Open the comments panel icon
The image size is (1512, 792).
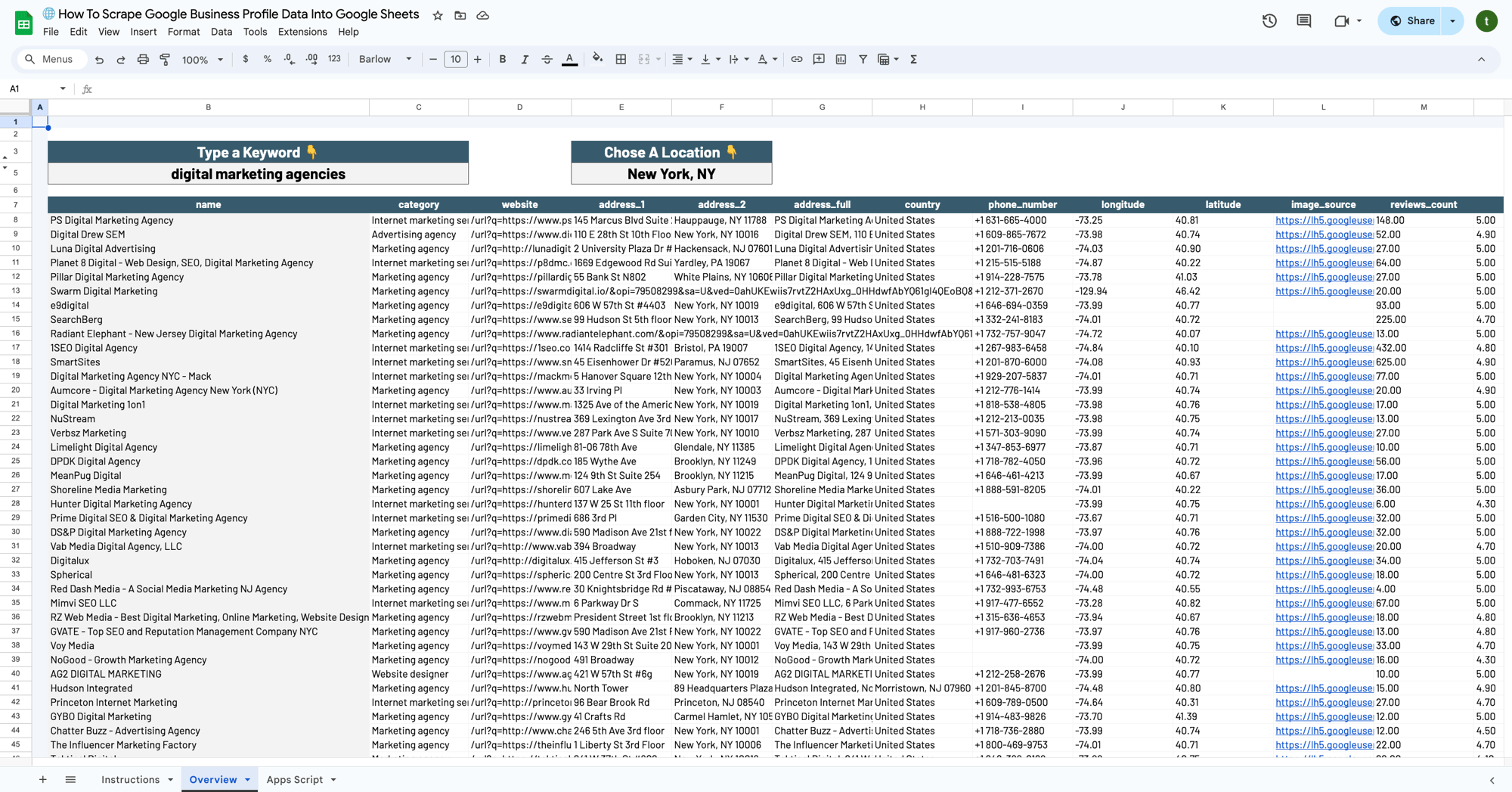pos(1304,21)
